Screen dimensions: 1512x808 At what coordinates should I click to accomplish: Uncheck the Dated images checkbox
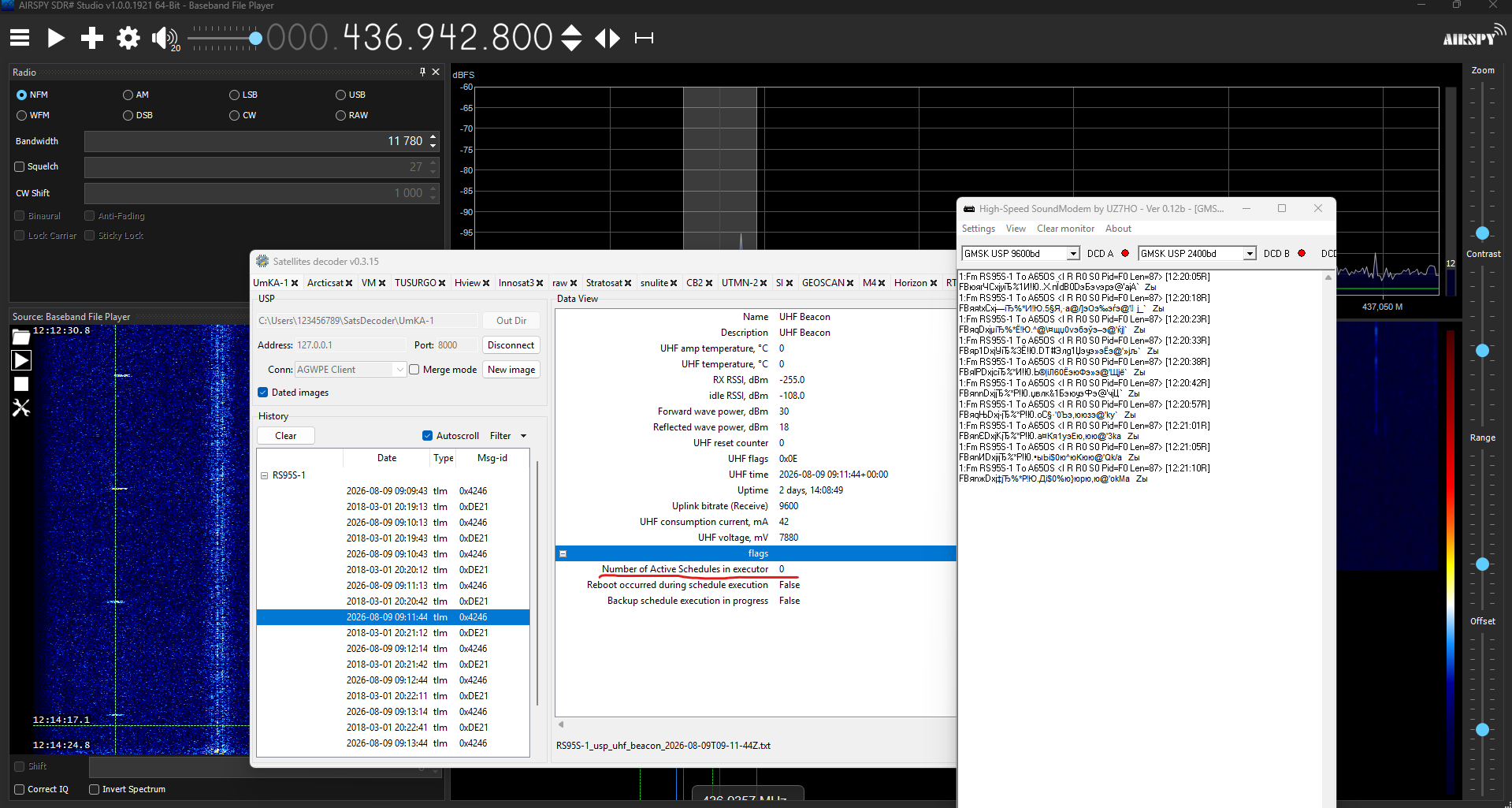click(263, 393)
